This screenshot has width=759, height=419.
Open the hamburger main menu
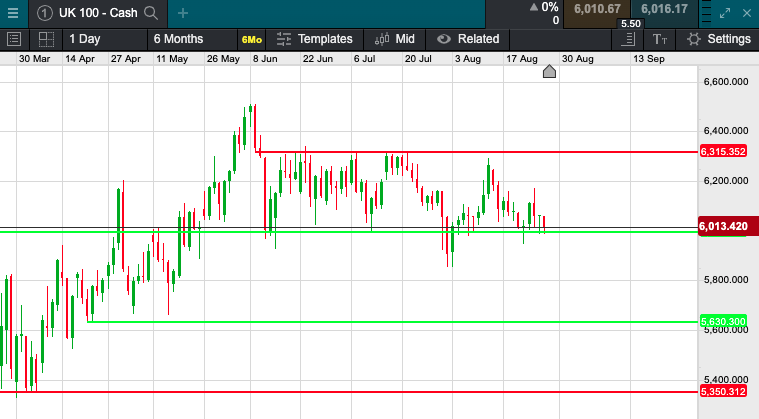point(13,13)
